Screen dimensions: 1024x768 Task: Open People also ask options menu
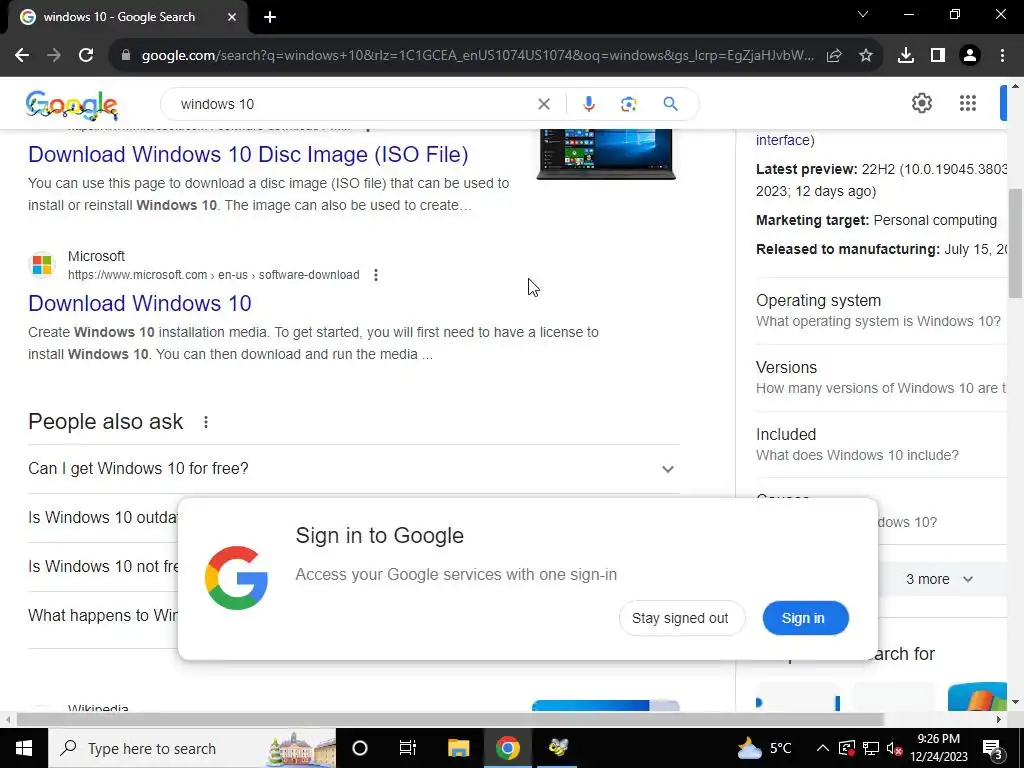pyautogui.click(x=206, y=422)
